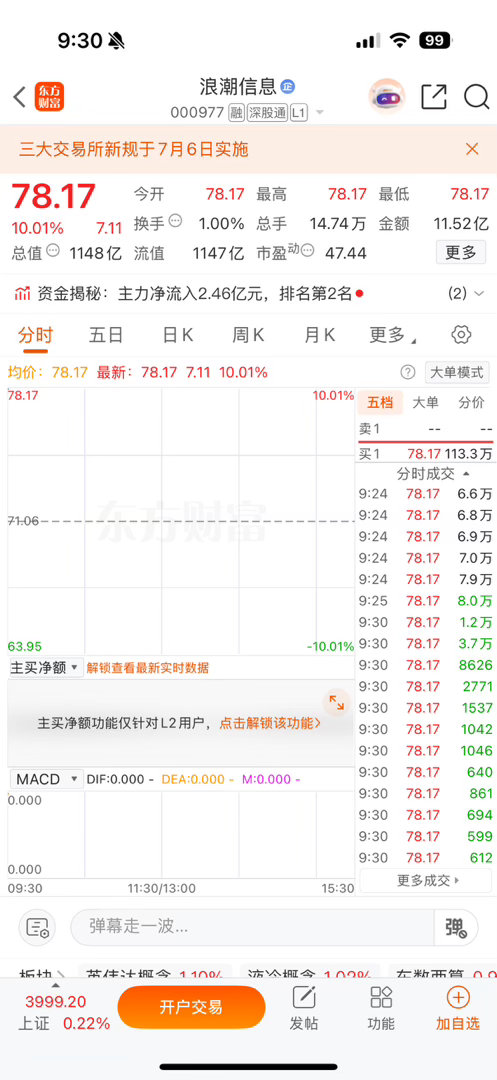Screen dimensions: 497x1080
Task: Click the 更多 quote details button
Action: tap(461, 253)
